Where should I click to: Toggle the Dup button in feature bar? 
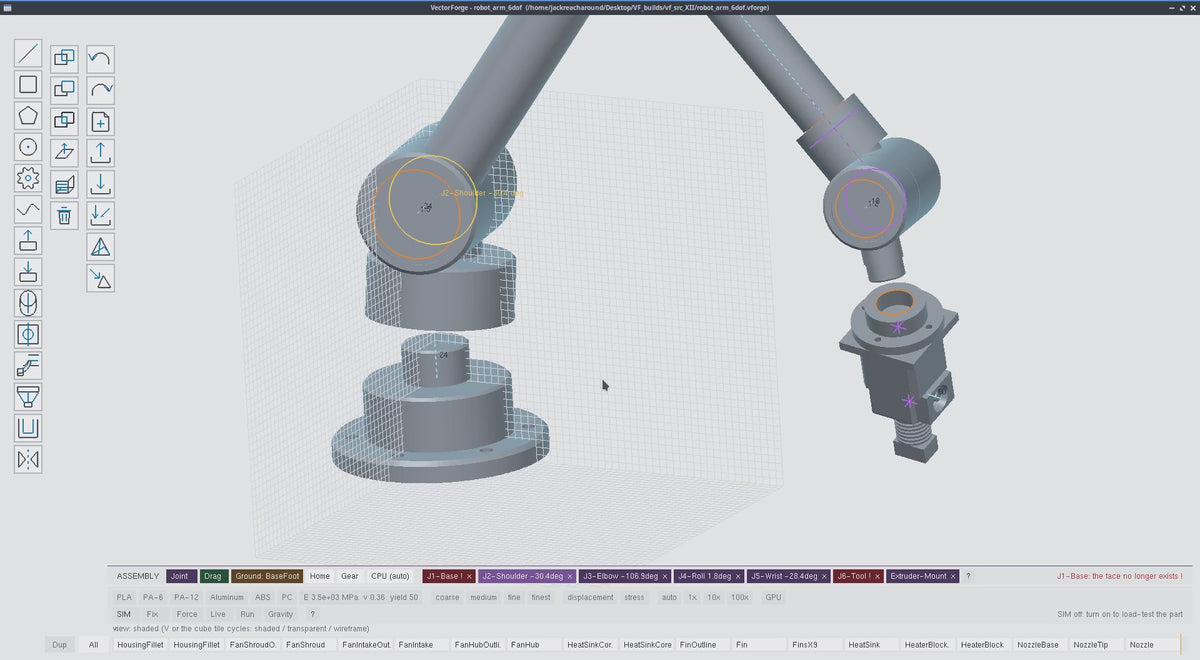(60, 645)
